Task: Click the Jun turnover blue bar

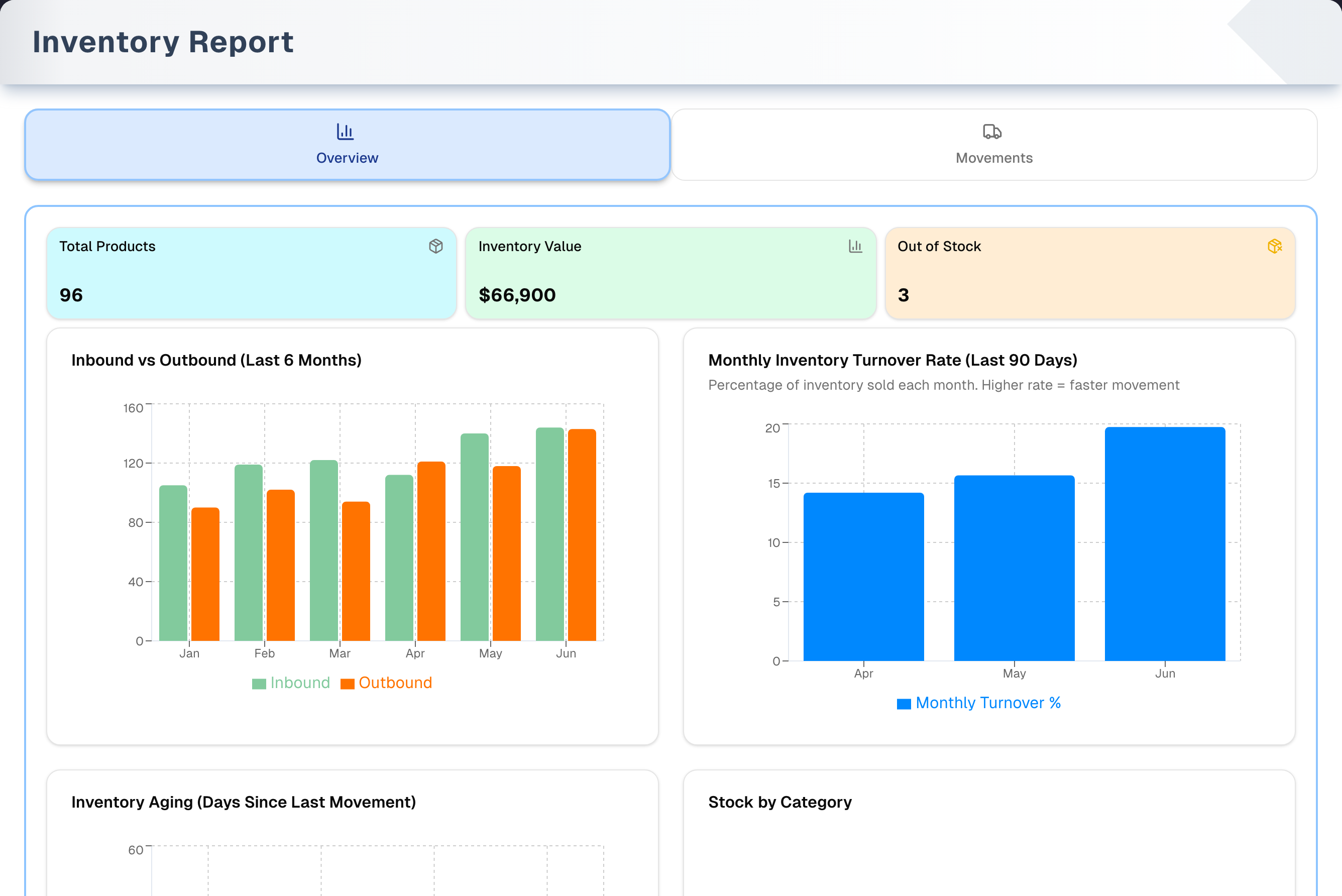Action: 1165,544
